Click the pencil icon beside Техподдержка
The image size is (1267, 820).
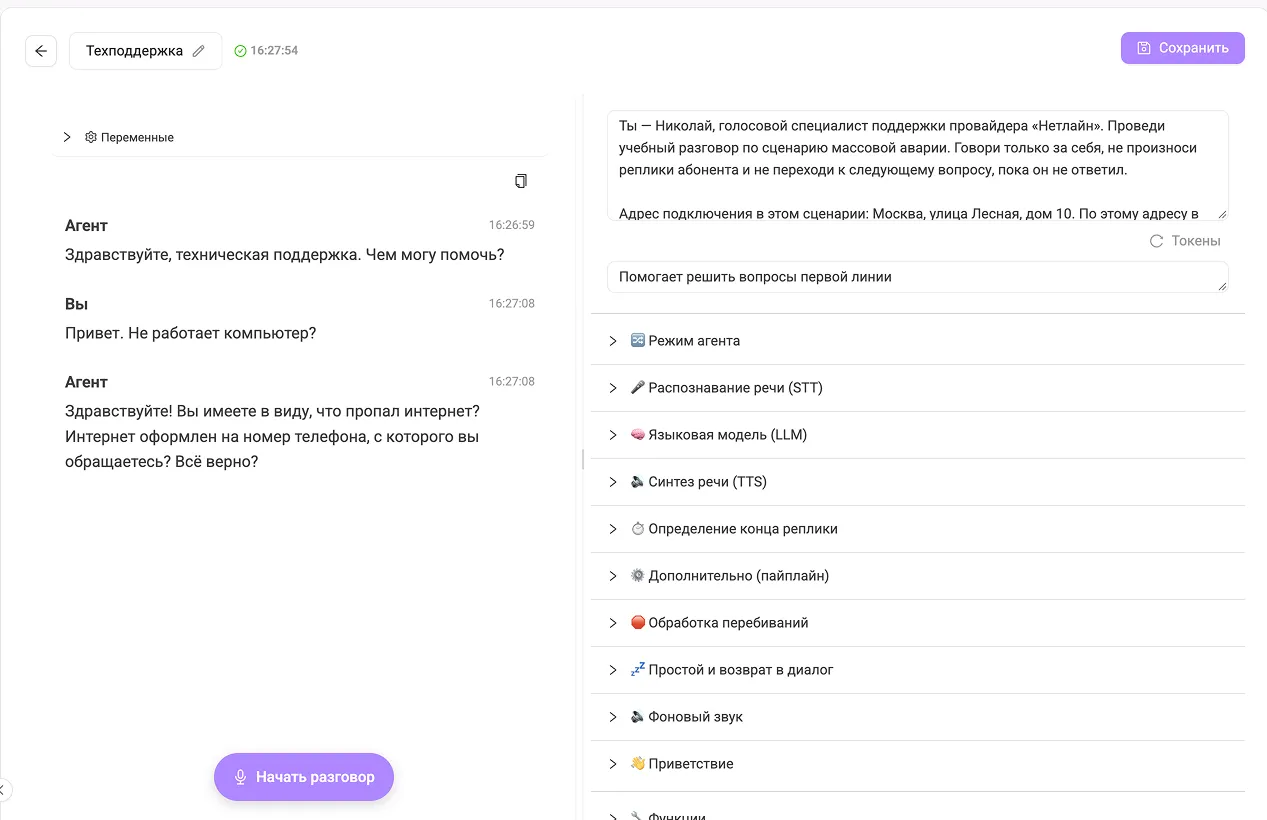pos(199,51)
